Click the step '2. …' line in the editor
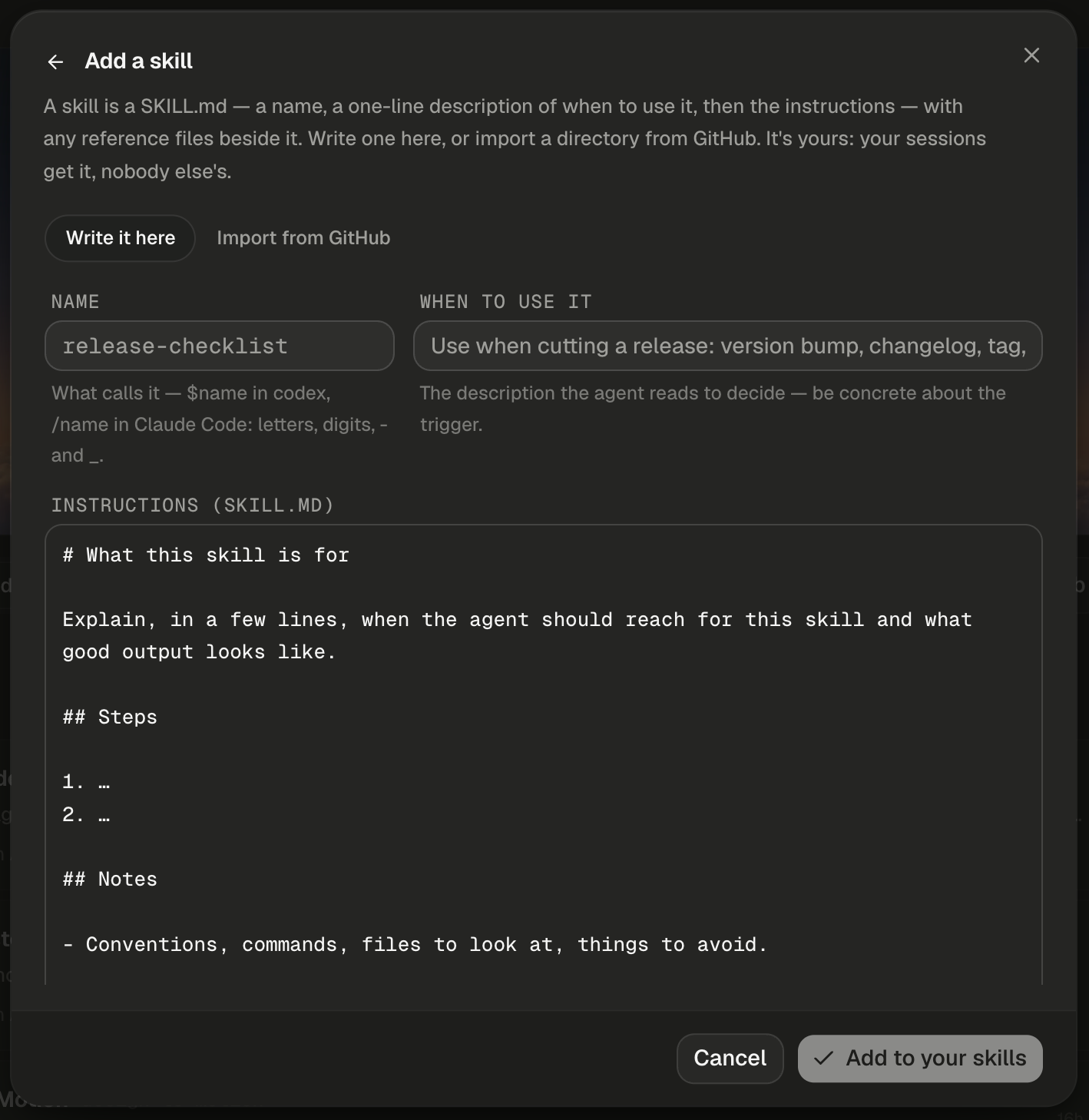 86,814
